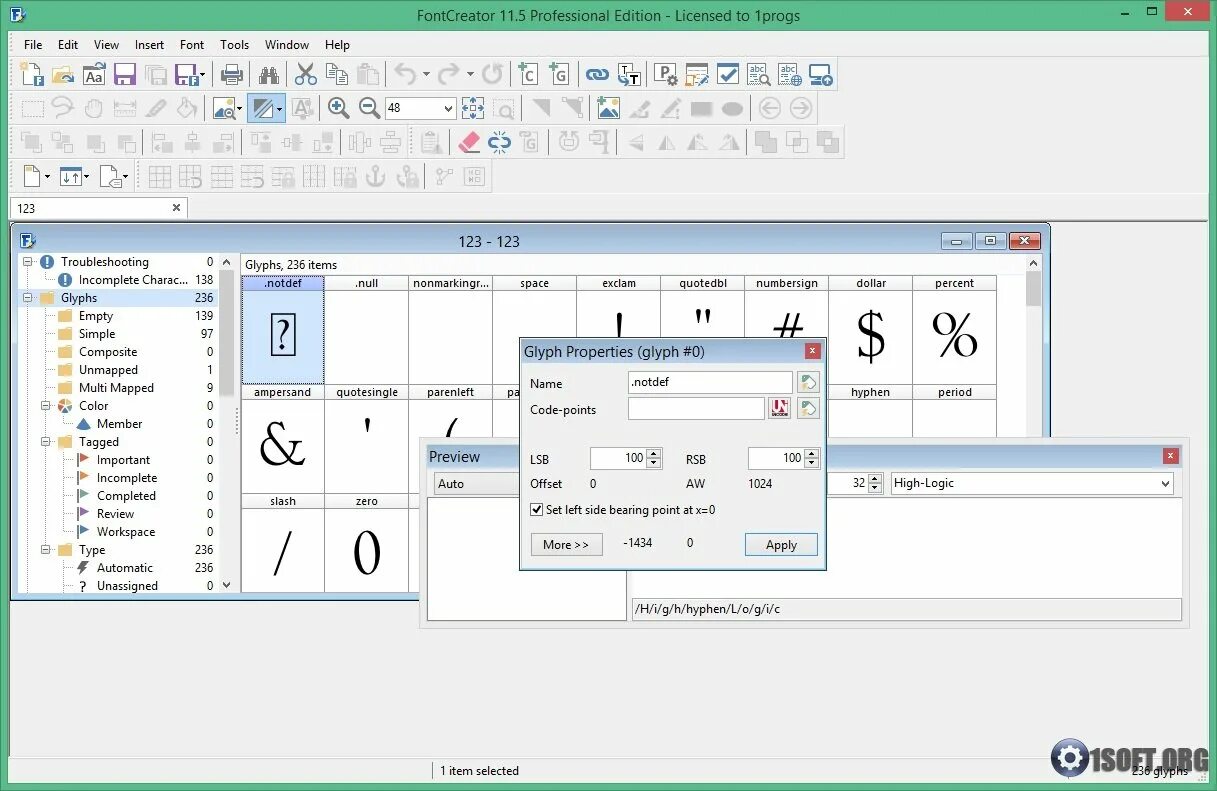Click the Font Overview Aa icon
This screenshot has width=1217, height=791.
94,74
